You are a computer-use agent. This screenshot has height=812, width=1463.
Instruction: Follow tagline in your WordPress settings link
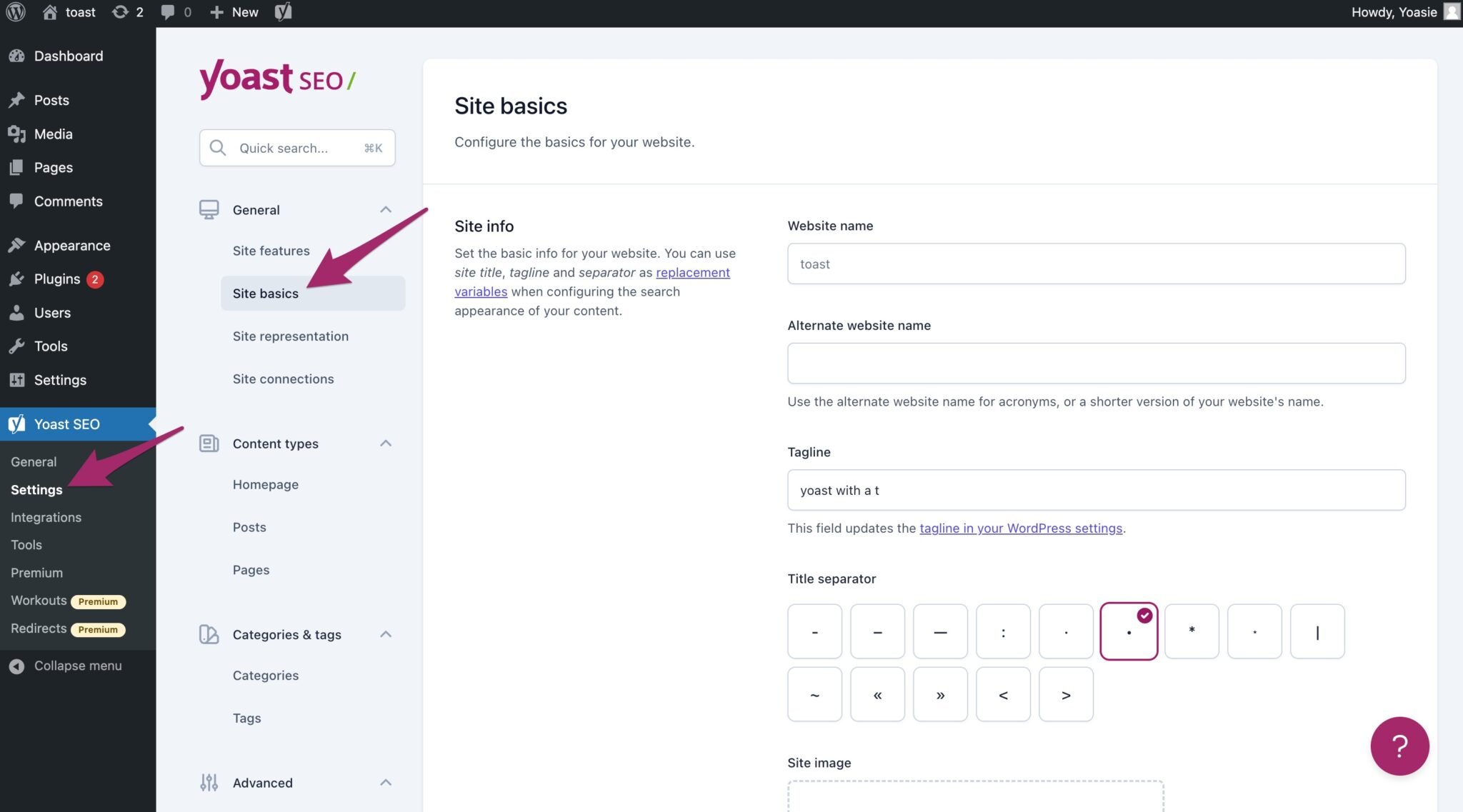(x=1020, y=528)
